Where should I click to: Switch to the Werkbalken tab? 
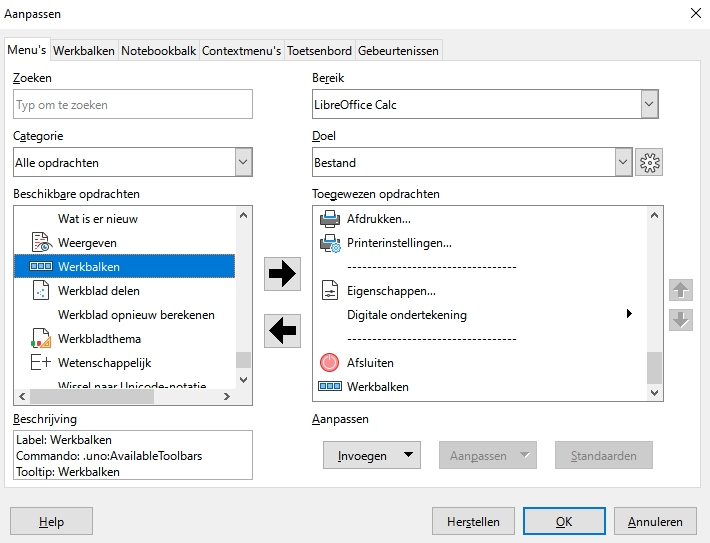84,51
